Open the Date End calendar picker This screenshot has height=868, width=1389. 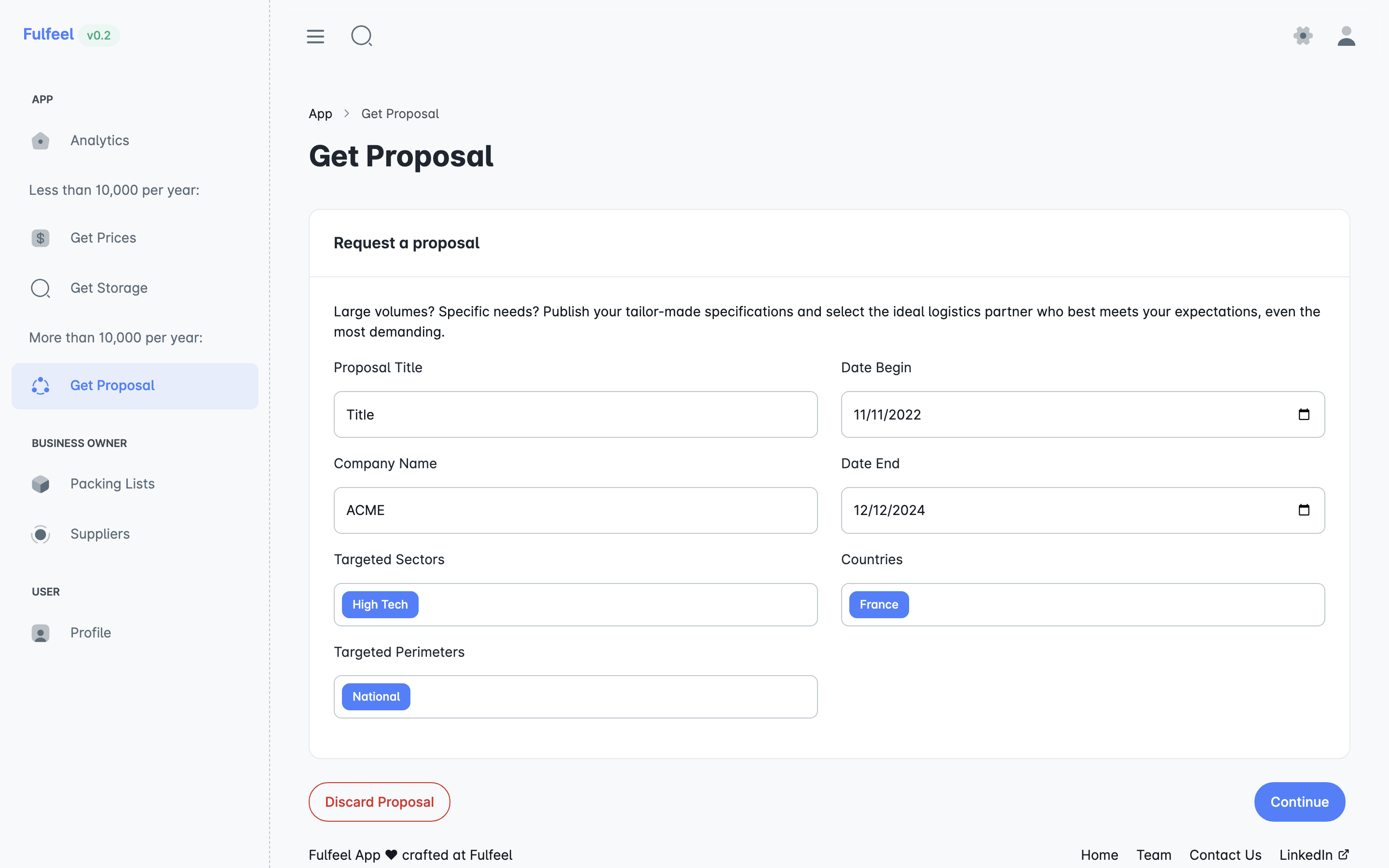click(1304, 510)
